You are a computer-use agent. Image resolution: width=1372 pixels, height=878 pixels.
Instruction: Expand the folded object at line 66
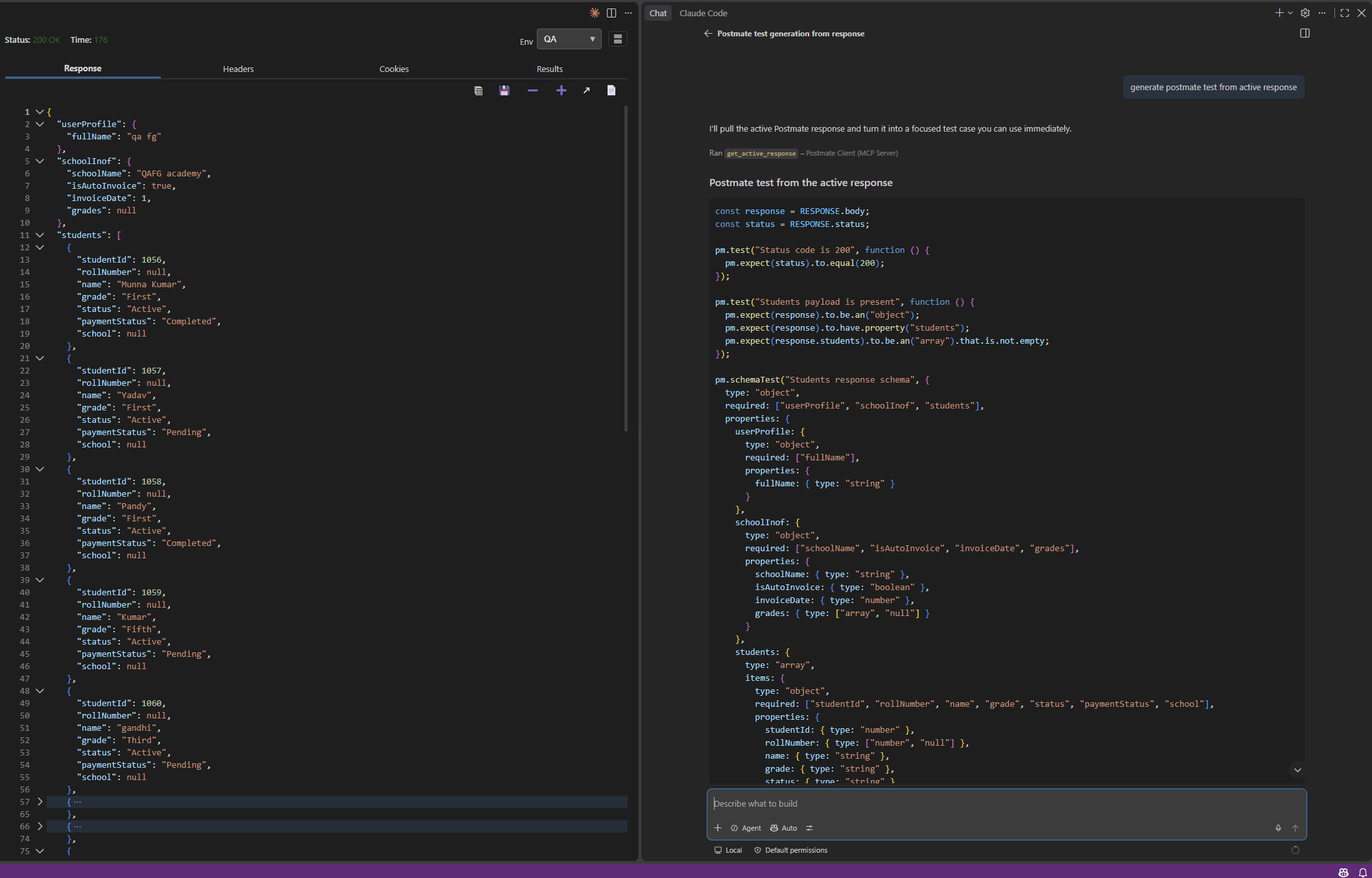click(x=40, y=827)
